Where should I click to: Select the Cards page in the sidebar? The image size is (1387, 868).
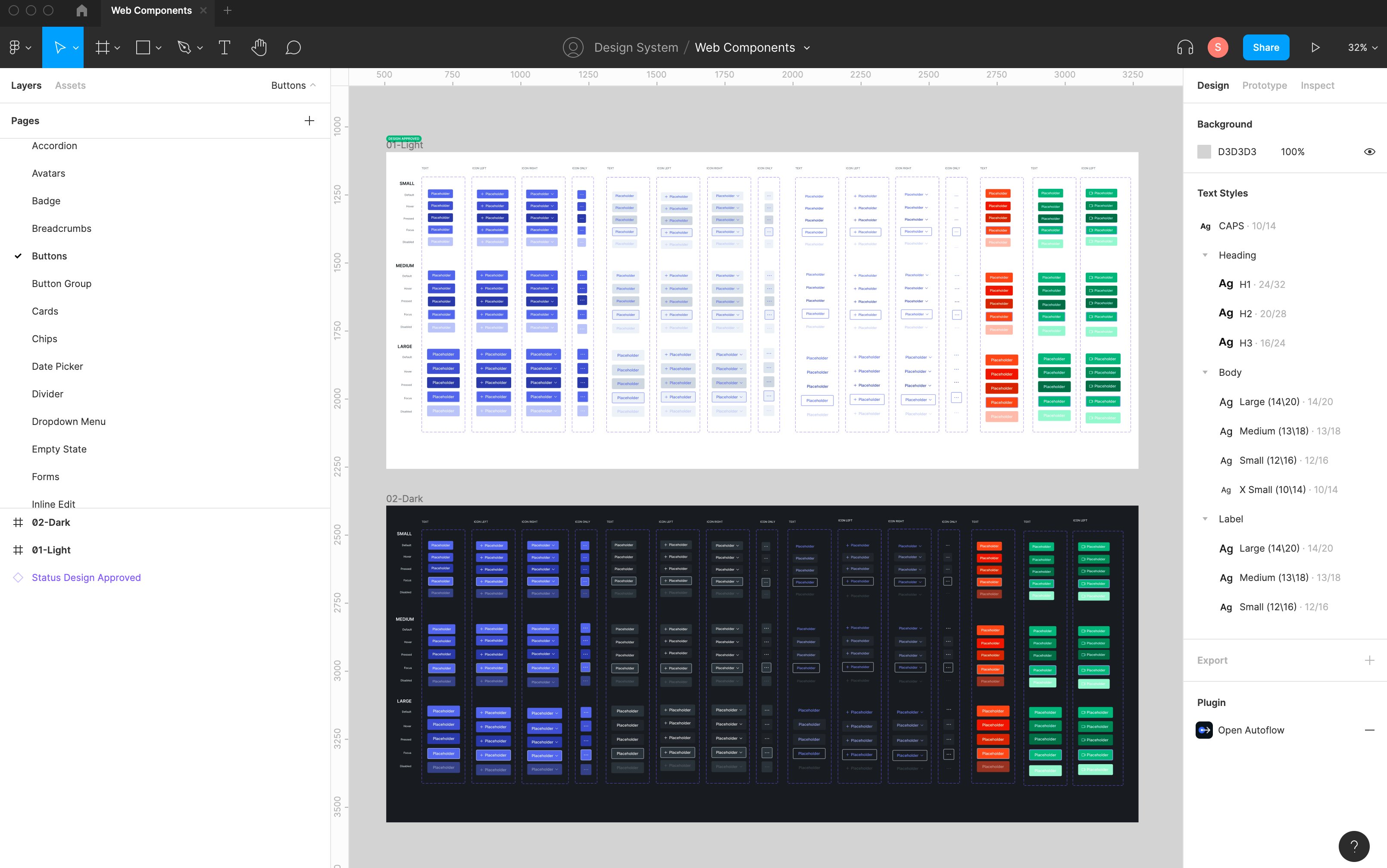pos(45,311)
